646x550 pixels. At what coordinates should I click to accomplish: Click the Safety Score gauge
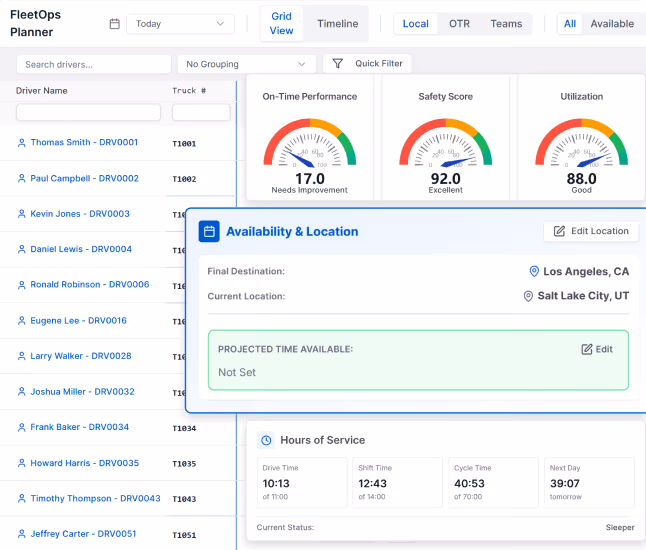[x=445, y=143]
